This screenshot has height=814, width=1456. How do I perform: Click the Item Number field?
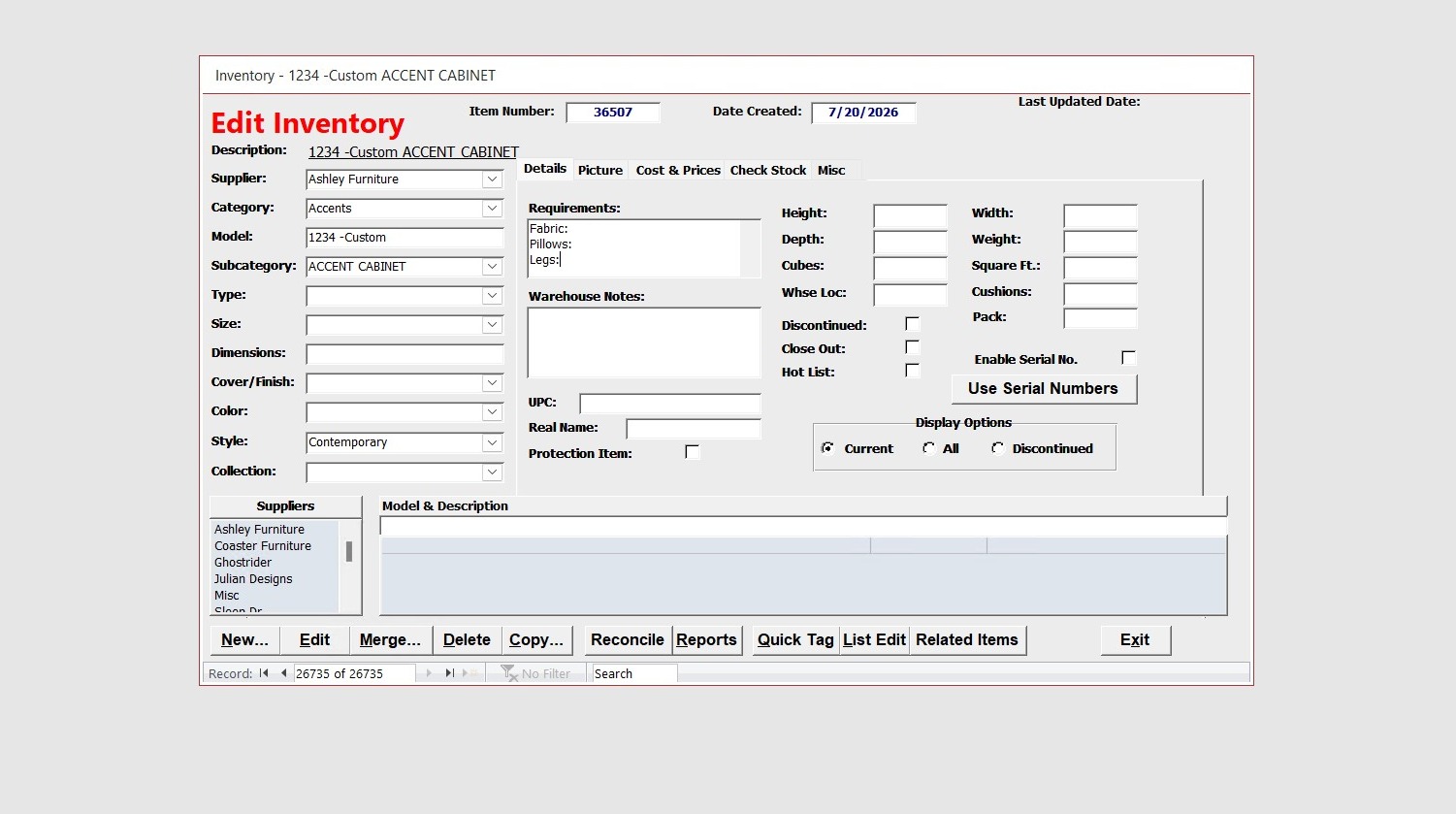613,113
